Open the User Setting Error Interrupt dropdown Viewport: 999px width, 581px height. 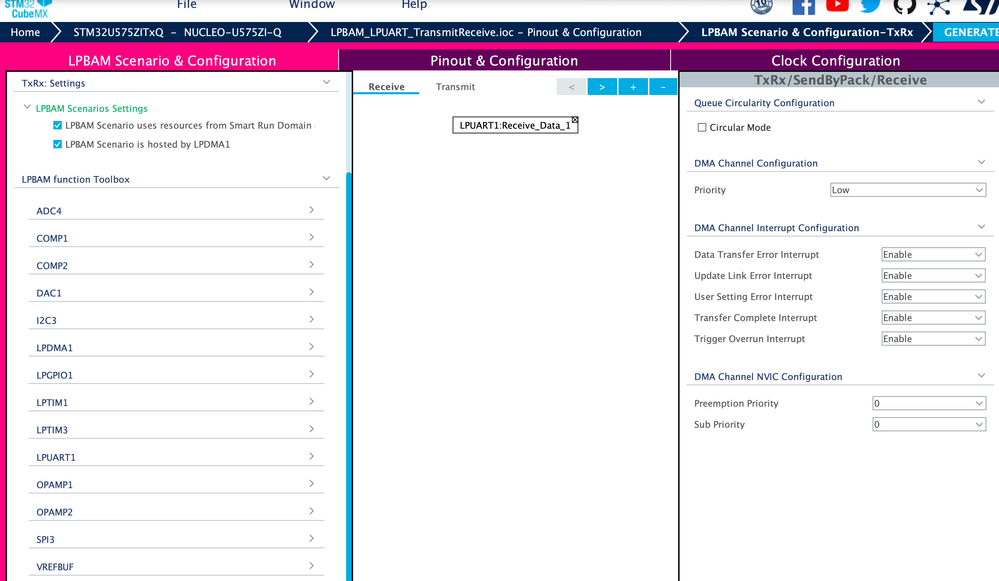click(933, 296)
